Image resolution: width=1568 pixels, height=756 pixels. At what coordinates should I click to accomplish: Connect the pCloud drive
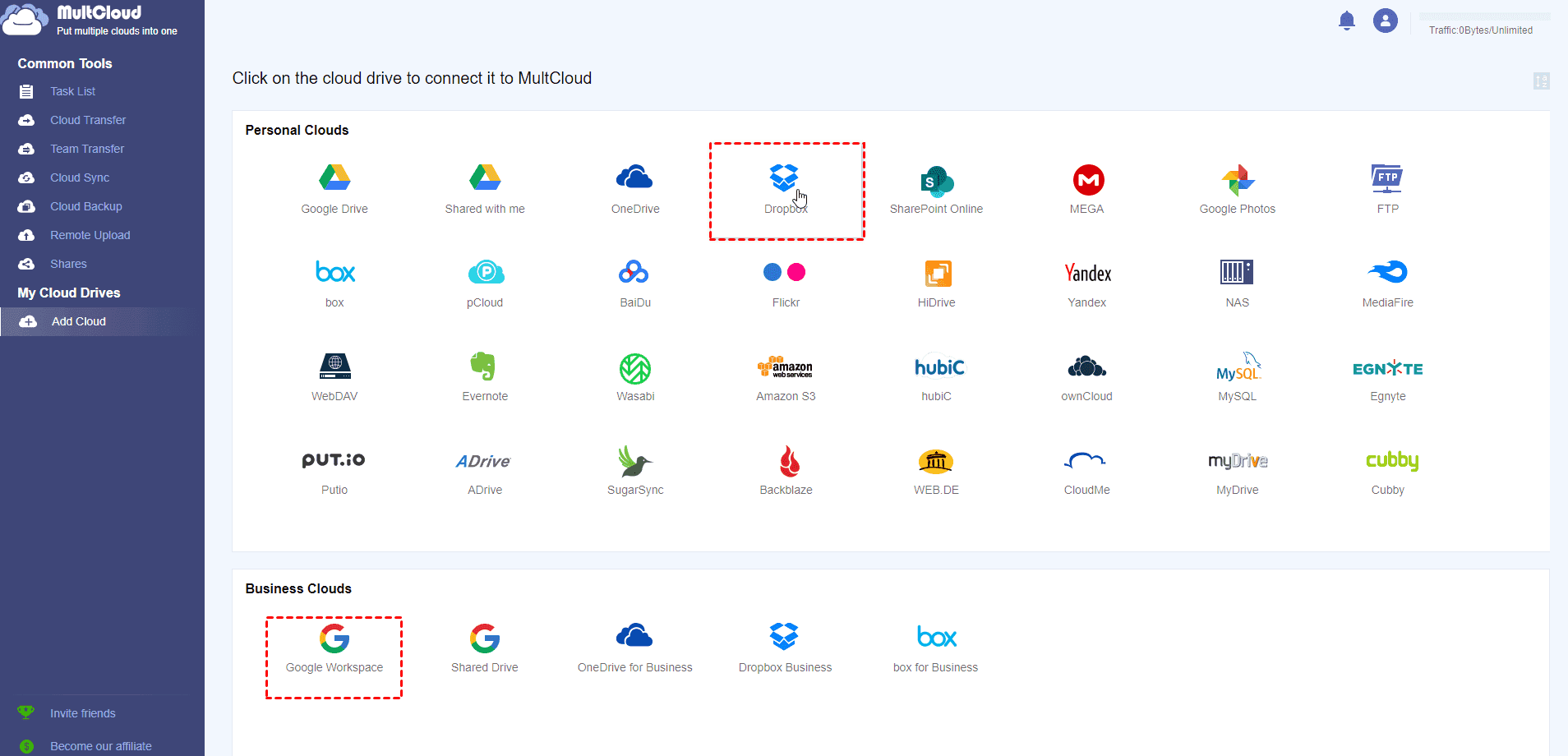click(x=485, y=273)
